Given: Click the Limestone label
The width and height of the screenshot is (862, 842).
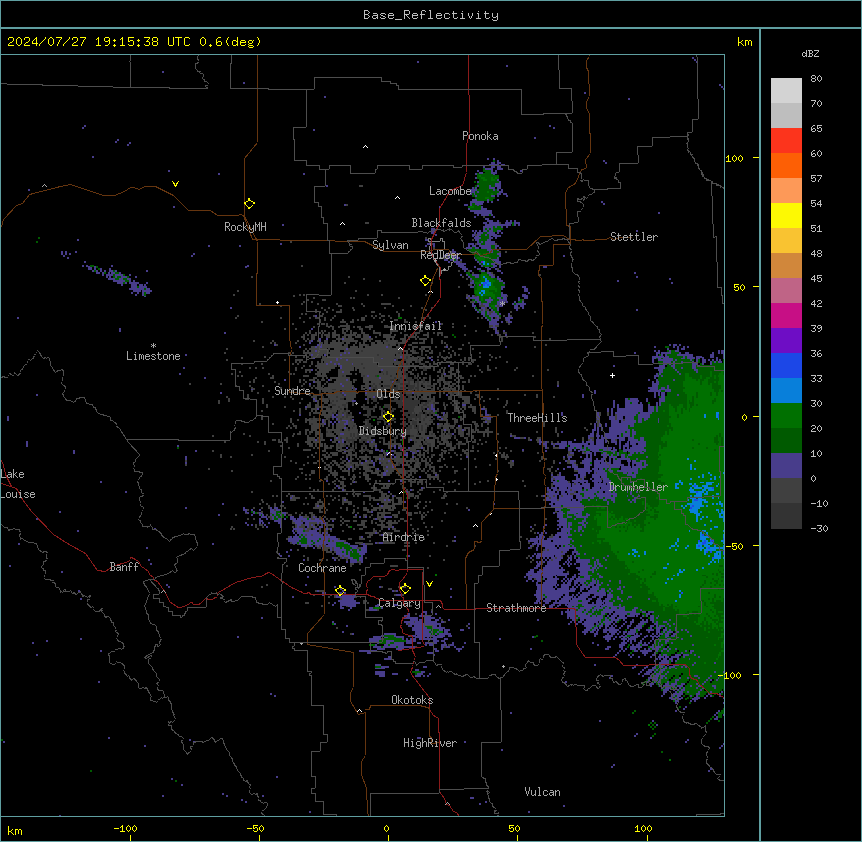Looking at the screenshot, I should 153,356.
